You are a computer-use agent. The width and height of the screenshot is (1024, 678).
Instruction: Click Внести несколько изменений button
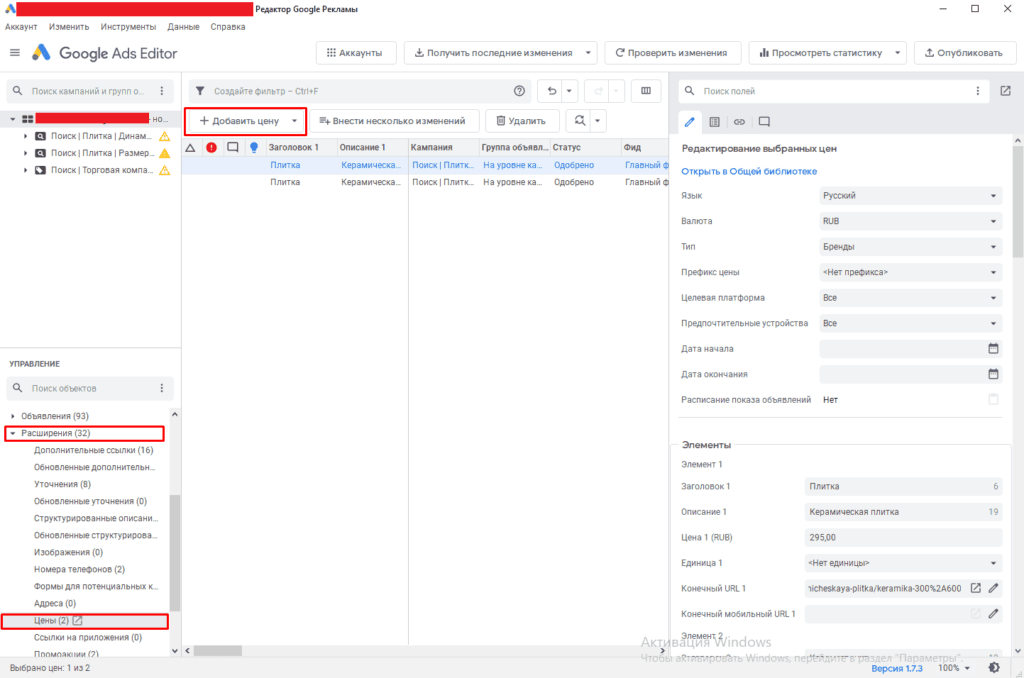point(394,121)
